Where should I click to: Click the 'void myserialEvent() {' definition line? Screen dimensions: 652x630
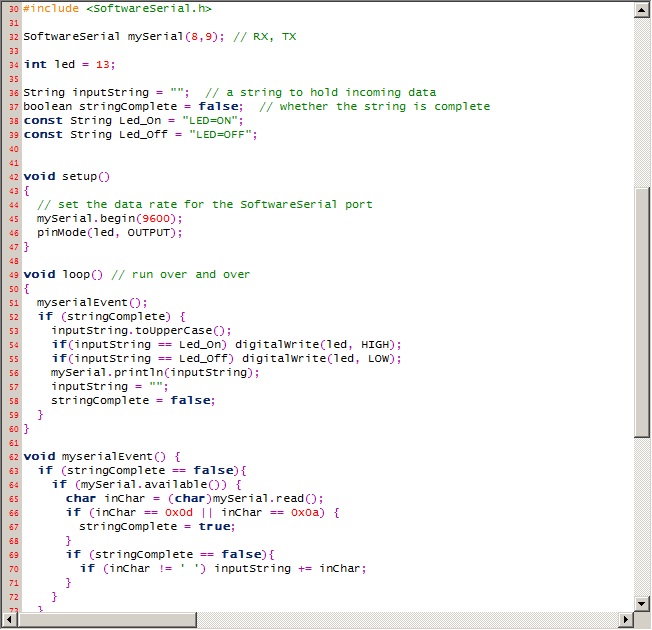point(102,457)
